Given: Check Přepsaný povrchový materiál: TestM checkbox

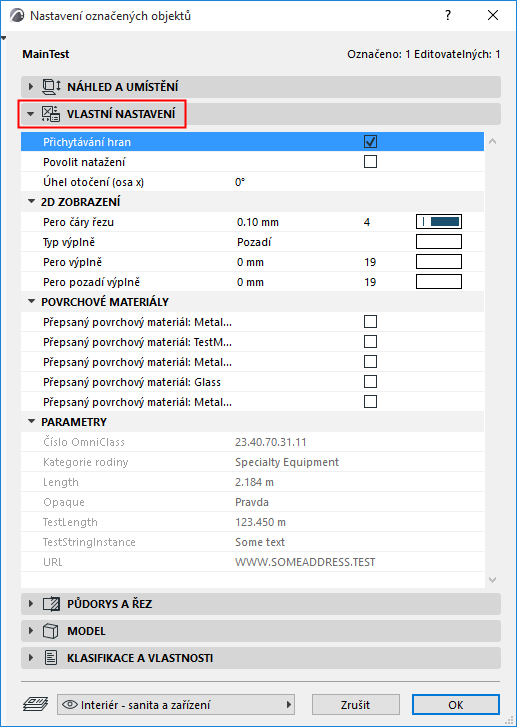Looking at the screenshot, I should coord(370,341).
